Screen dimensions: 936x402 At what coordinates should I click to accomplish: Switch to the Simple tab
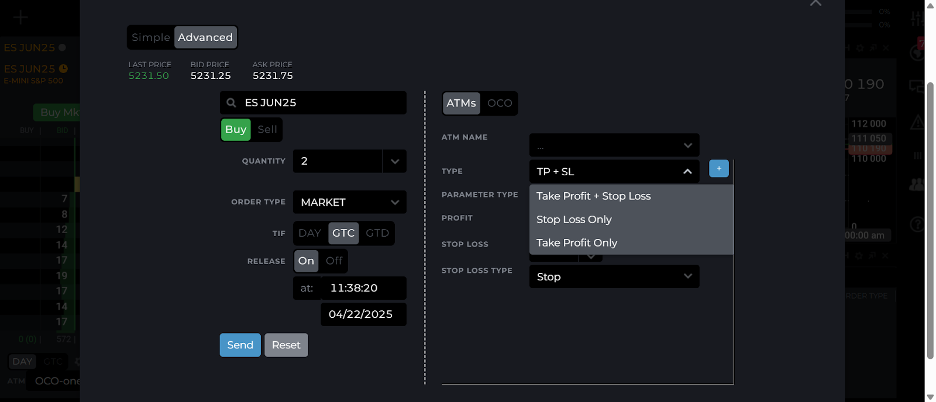[x=151, y=37]
